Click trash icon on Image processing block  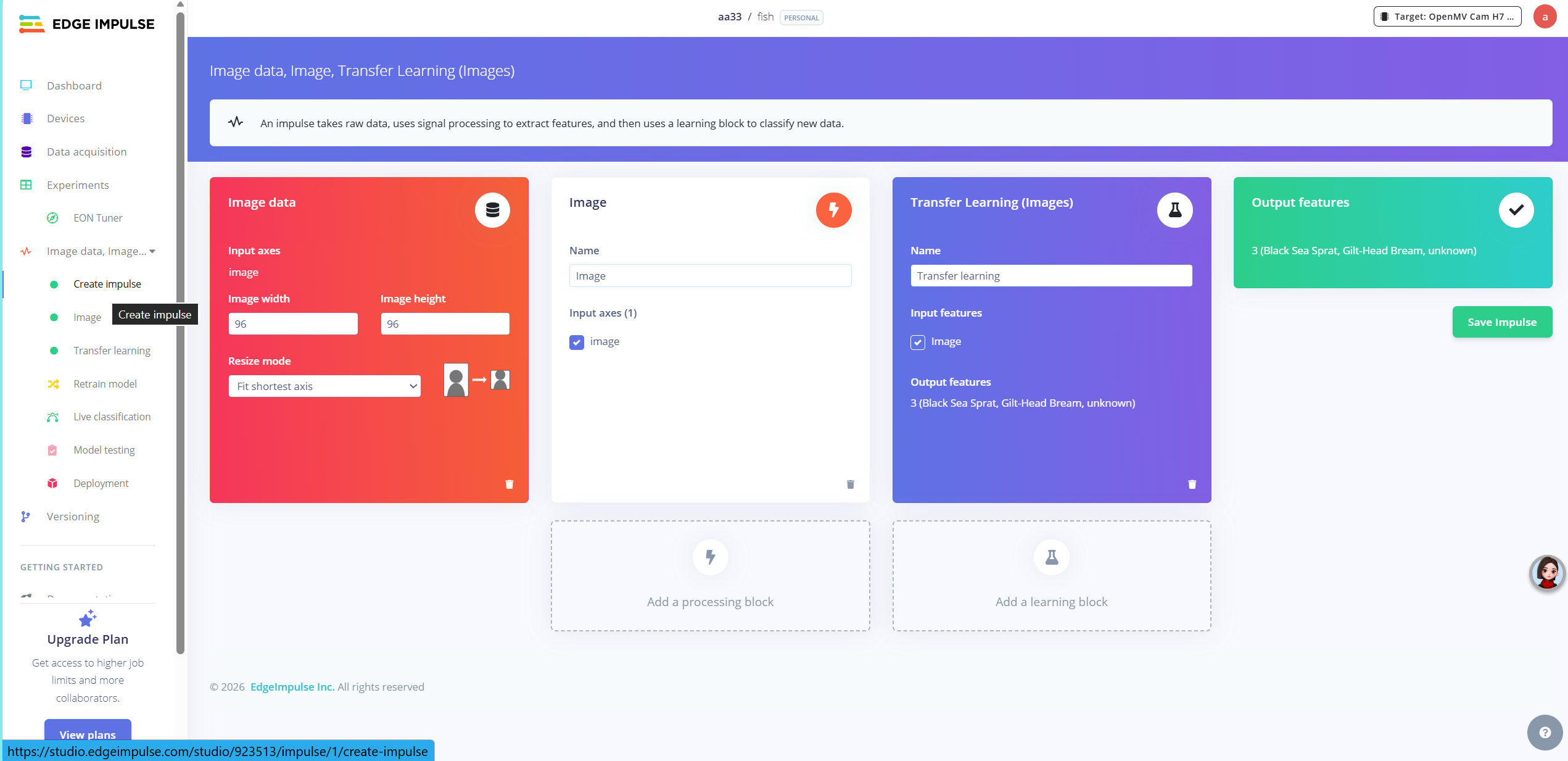tap(850, 484)
